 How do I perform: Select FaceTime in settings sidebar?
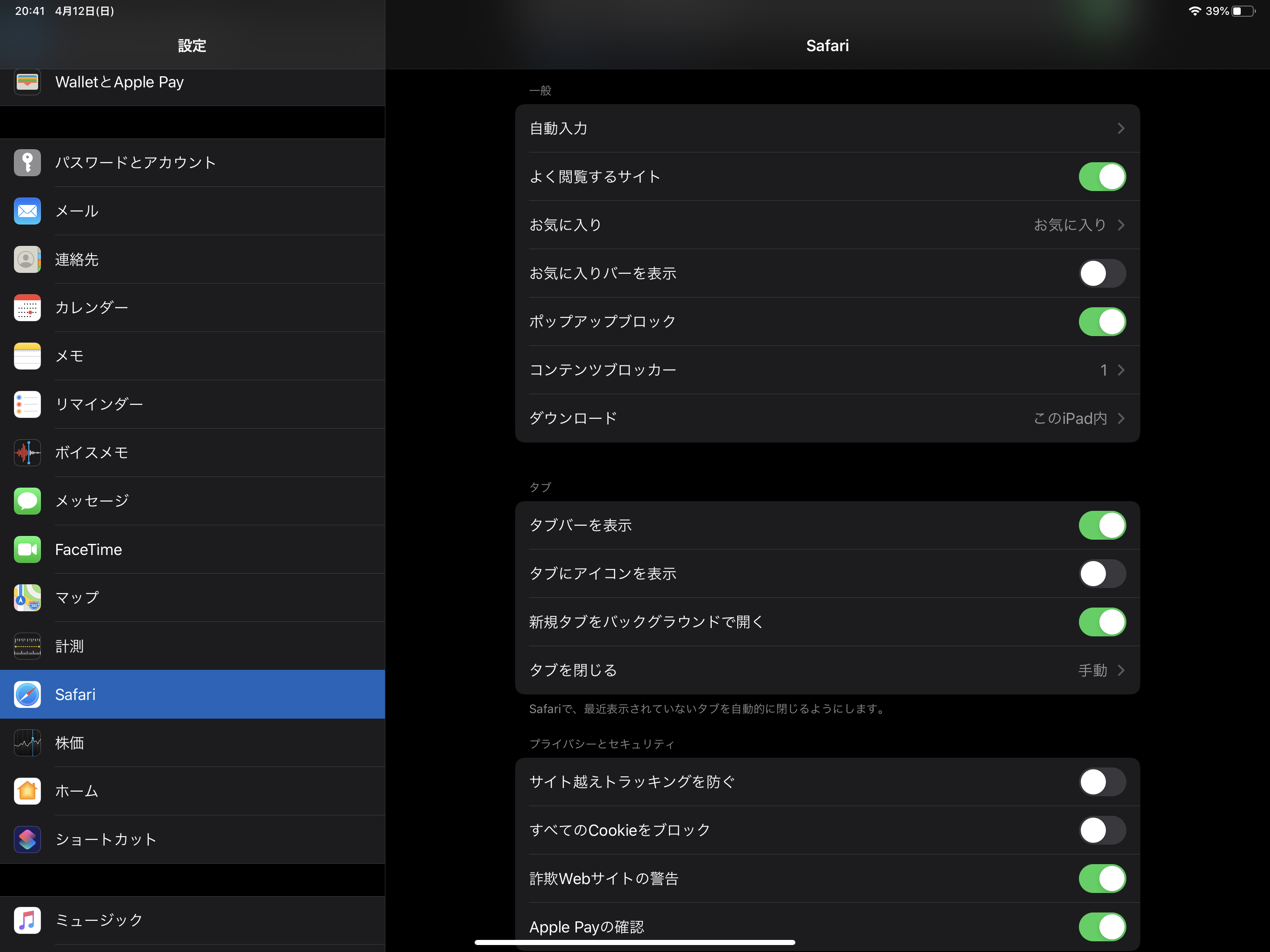point(192,549)
